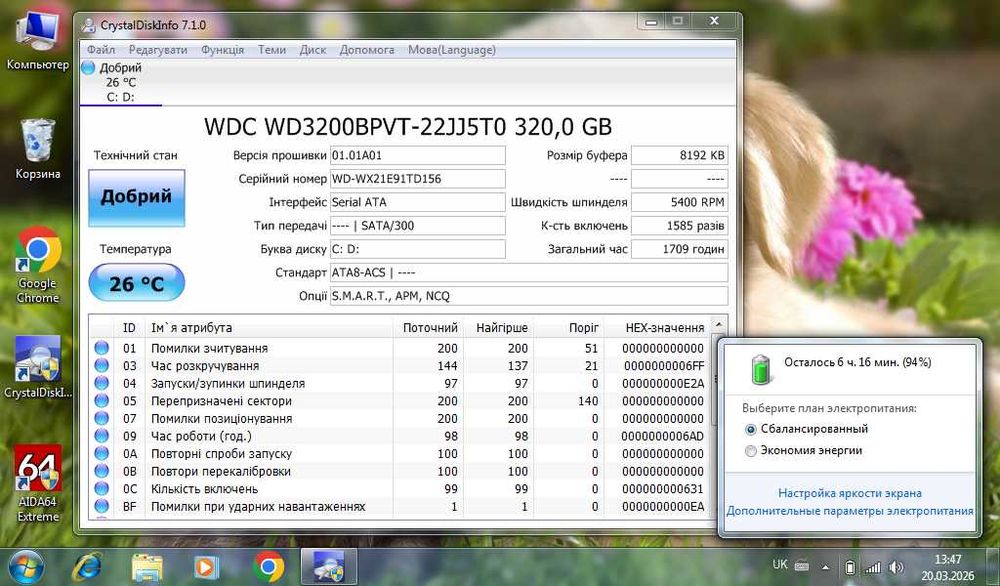This screenshot has height=586, width=1000.
Task: Open the Функція menu
Action: pyautogui.click(x=222, y=50)
